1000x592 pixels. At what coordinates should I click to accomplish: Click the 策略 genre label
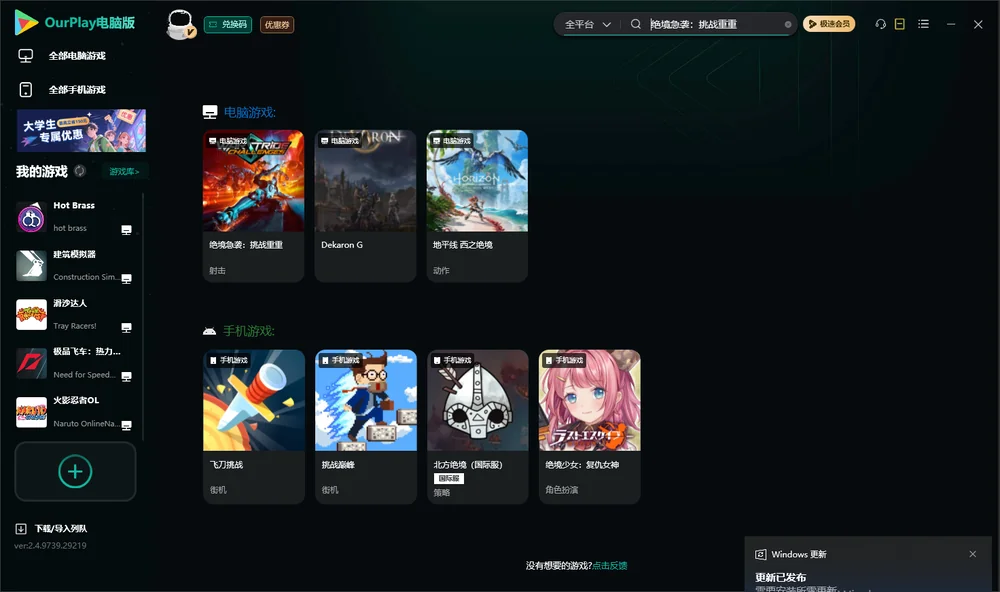[x=442, y=492]
